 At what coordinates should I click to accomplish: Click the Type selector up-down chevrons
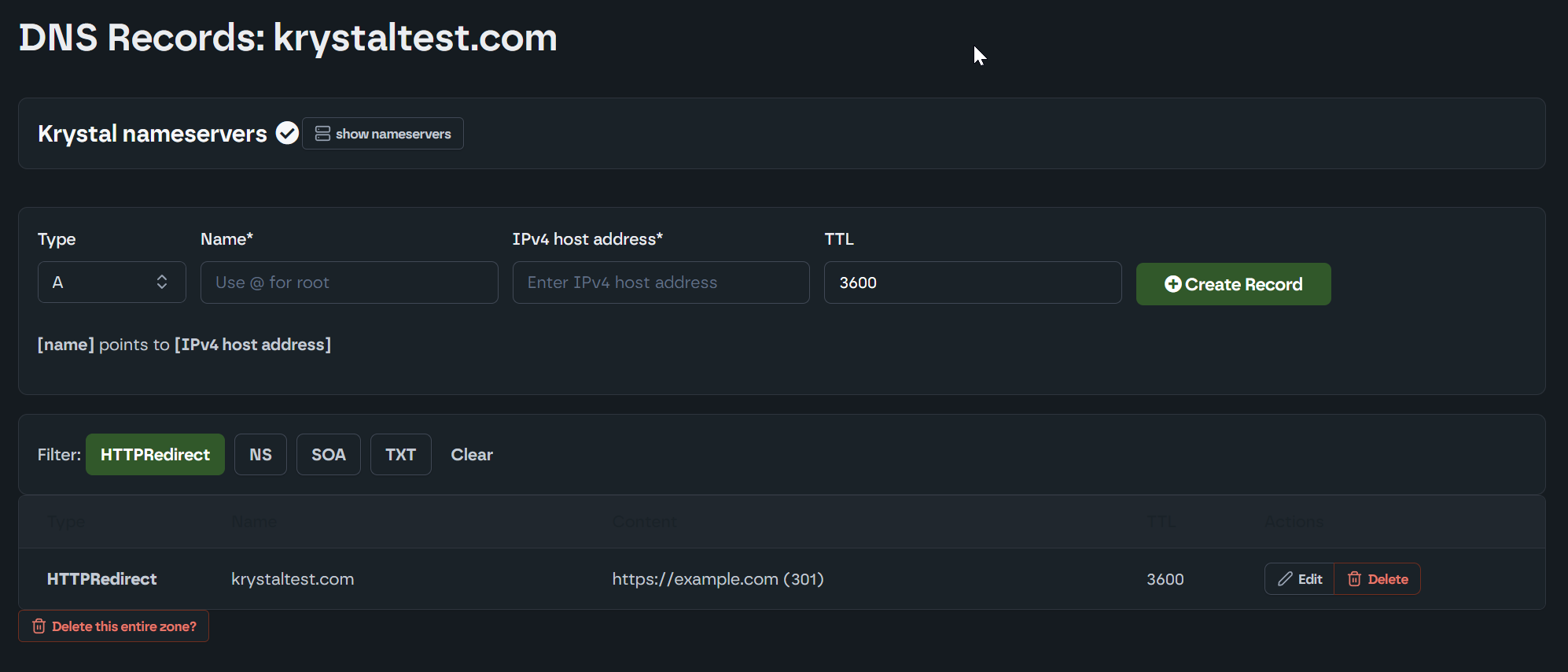coord(162,282)
